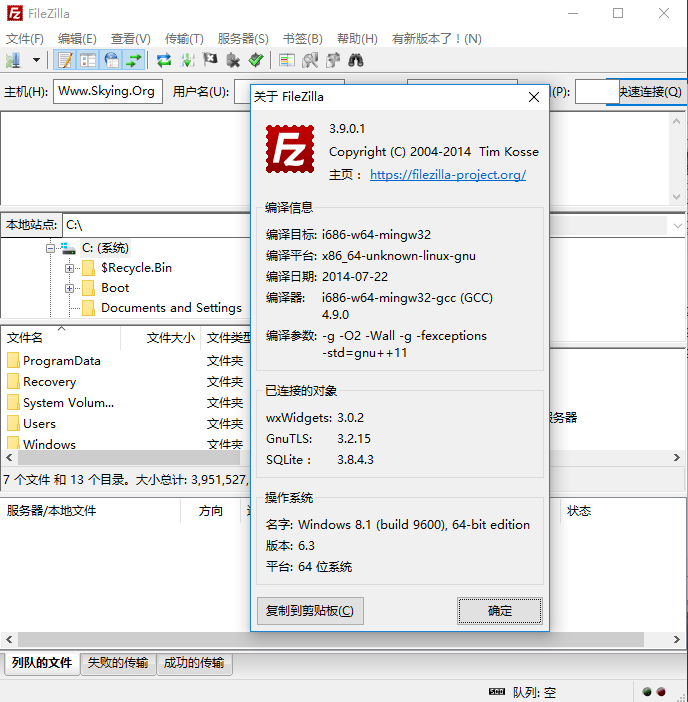
Task: Close the 关于 FileZilla dialog
Action: coord(534,97)
